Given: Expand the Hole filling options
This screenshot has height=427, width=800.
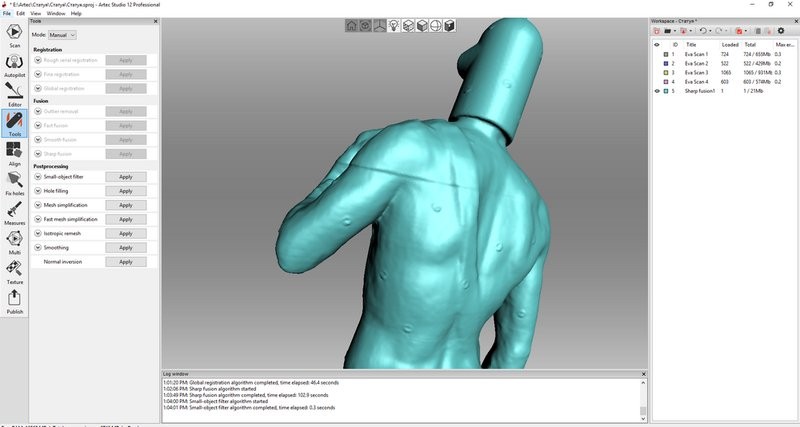Looking at the screenshot, I should click(x=38, y=191).
